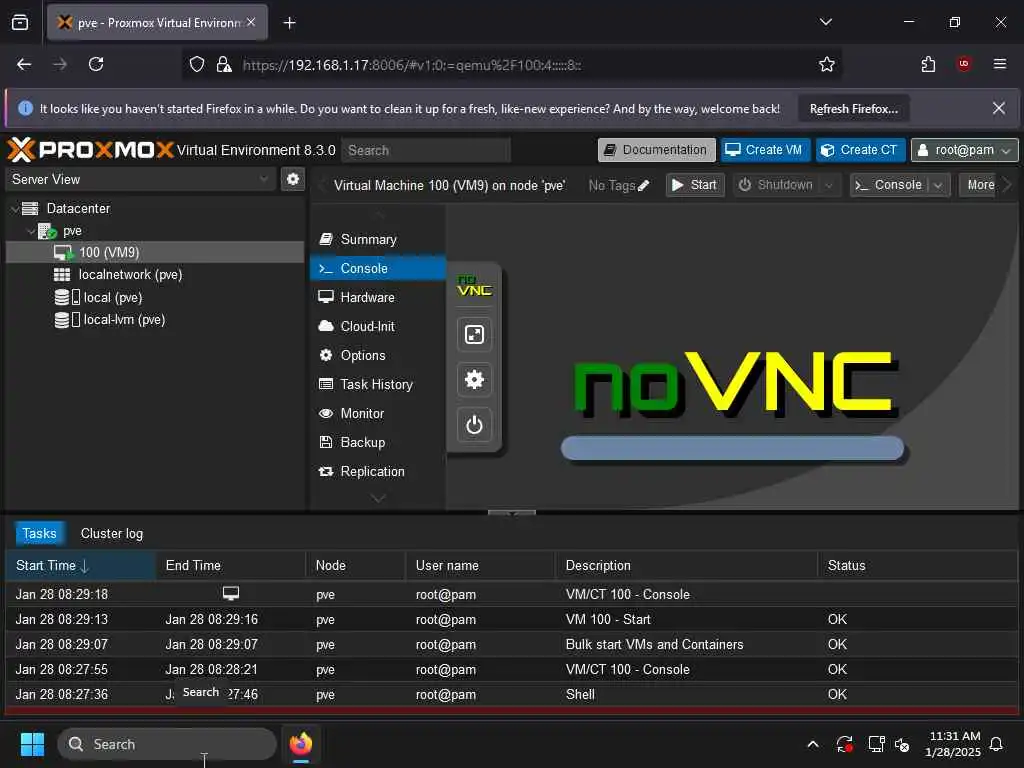Sort tasks by Status column
The height and width of the screenshot is (768, 1024).
[917, 566]
